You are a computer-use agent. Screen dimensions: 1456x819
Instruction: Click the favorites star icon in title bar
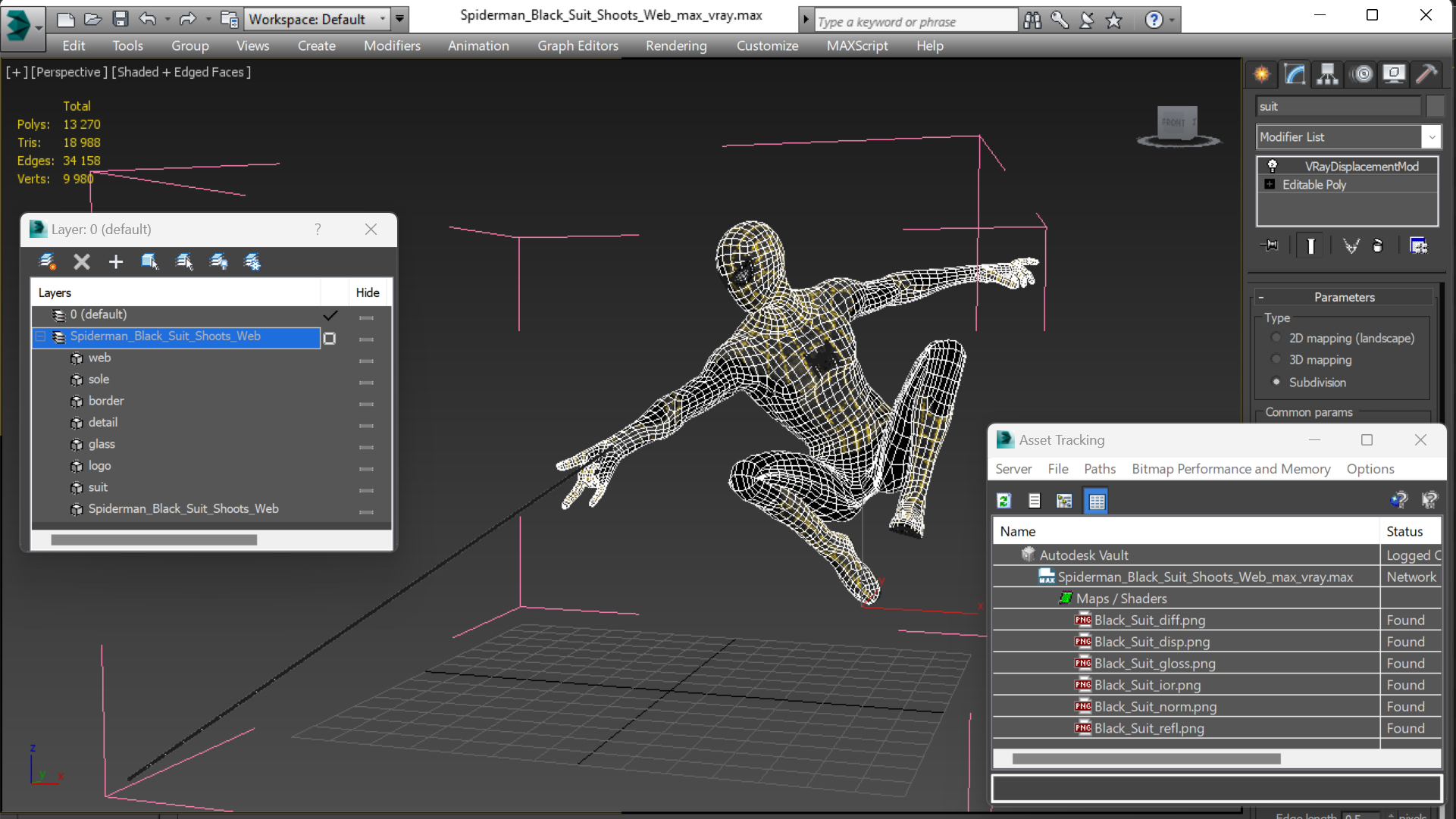pos(1113,20)
